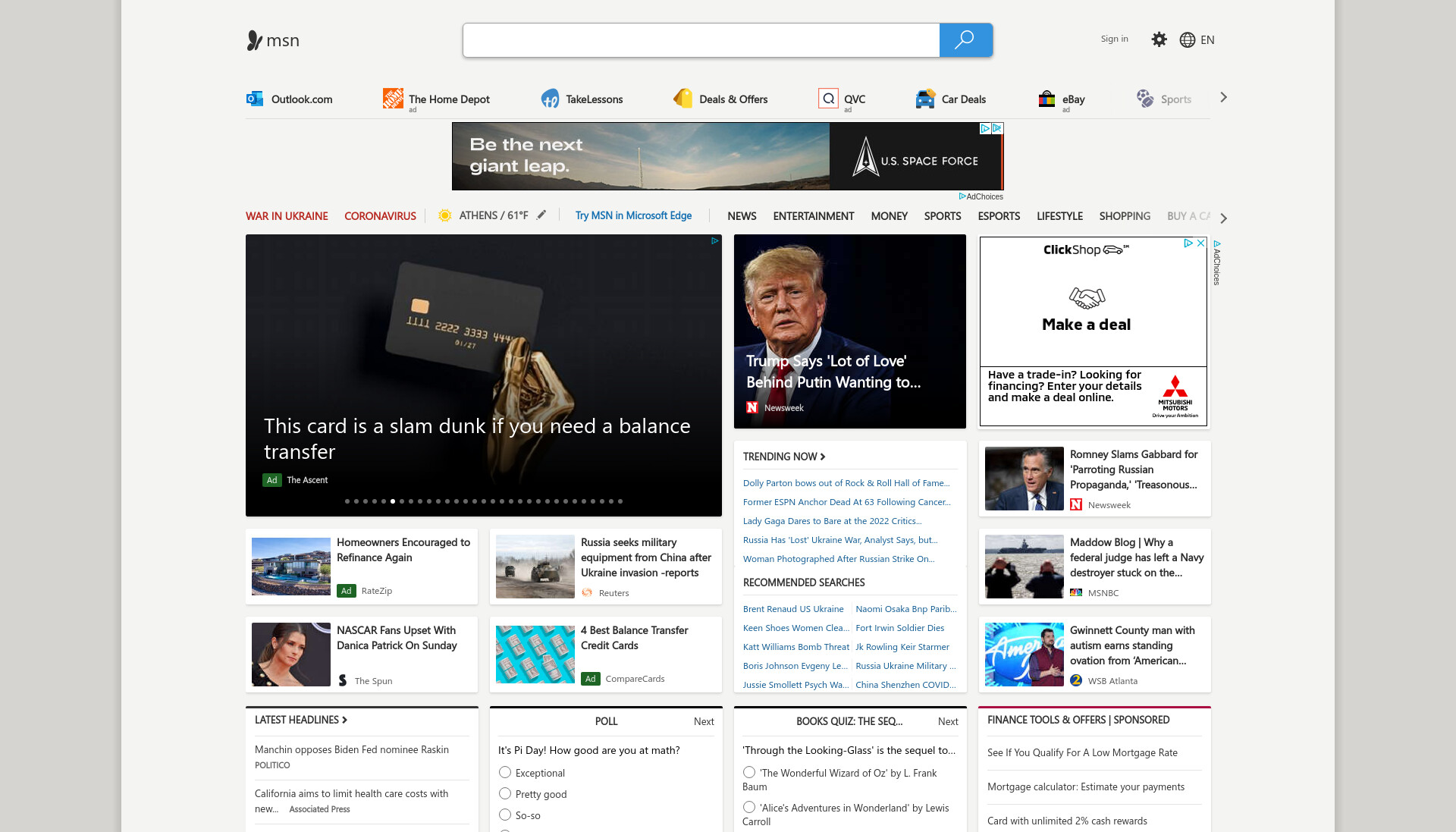The width and height of the screenshot is (1456, 832).
Task: Open Sports navigation tab
Action: click(943, 216)
